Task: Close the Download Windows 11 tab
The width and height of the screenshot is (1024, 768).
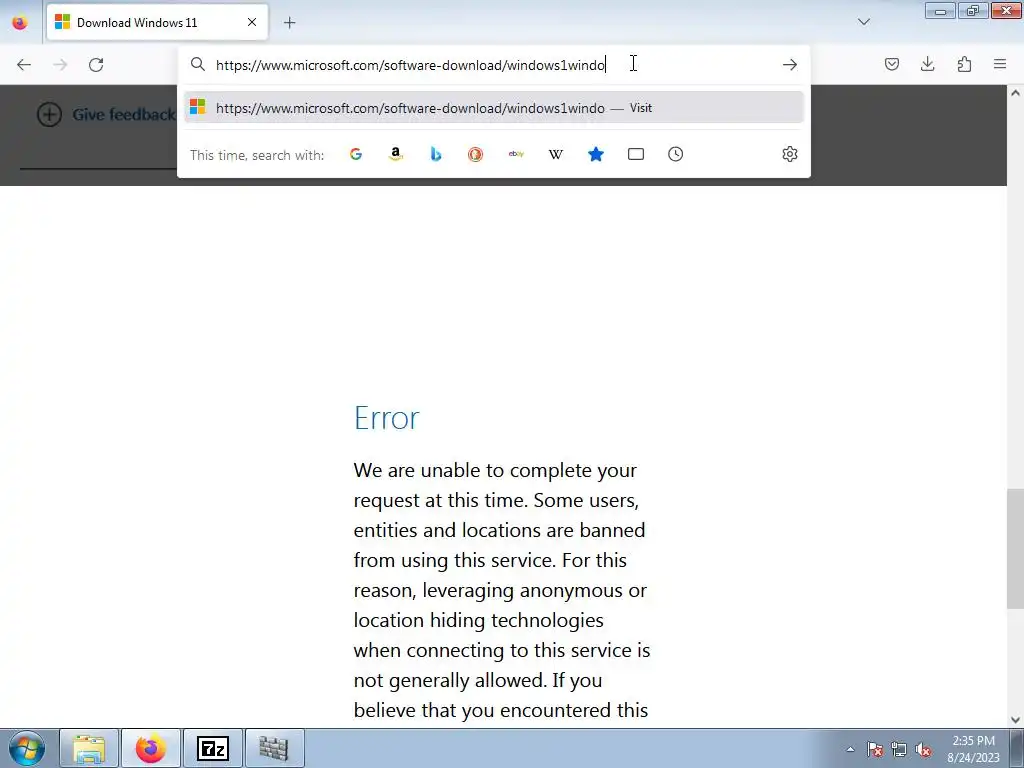Action: (x=252, y=22)
